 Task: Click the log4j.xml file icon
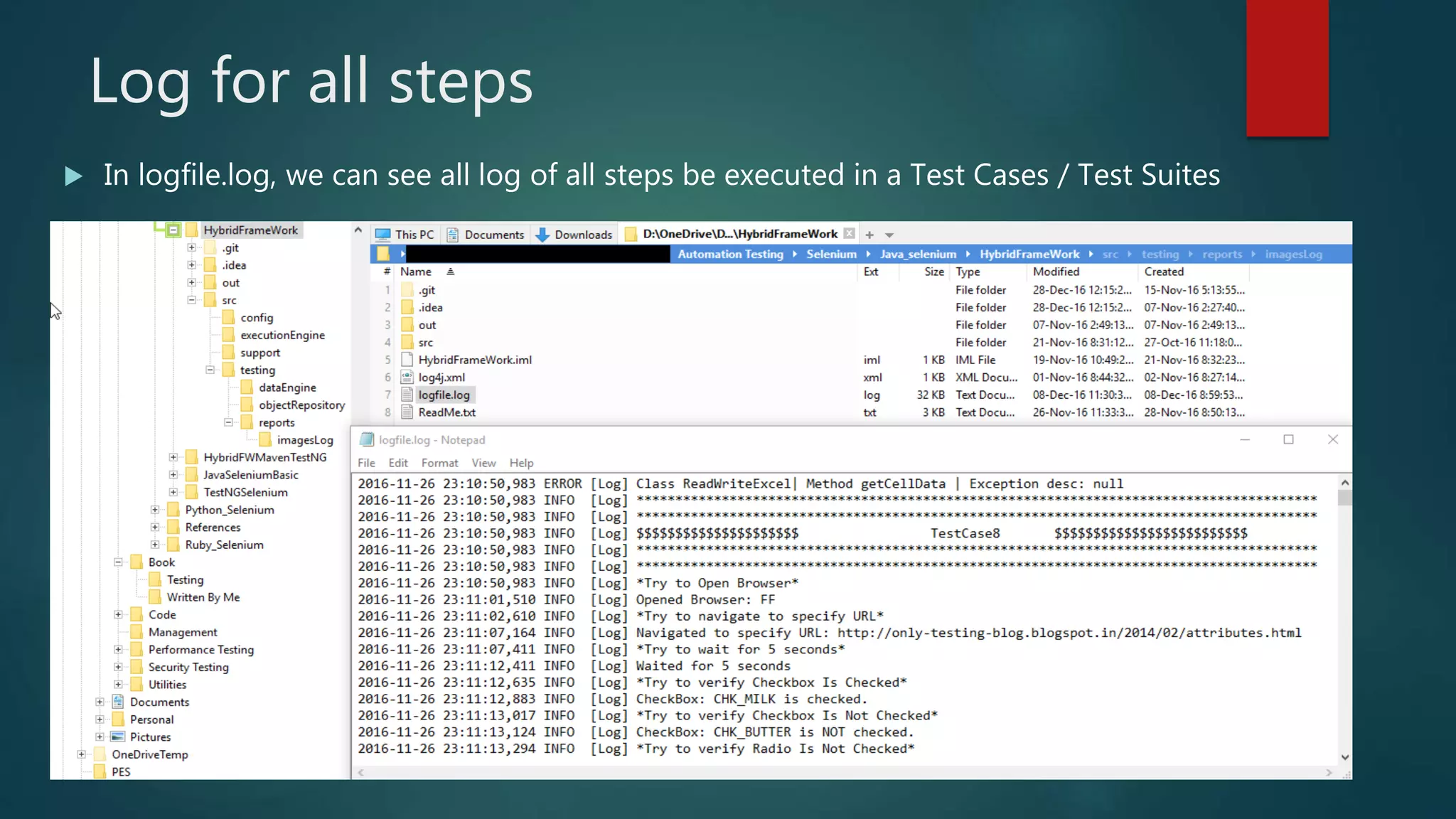407,378
